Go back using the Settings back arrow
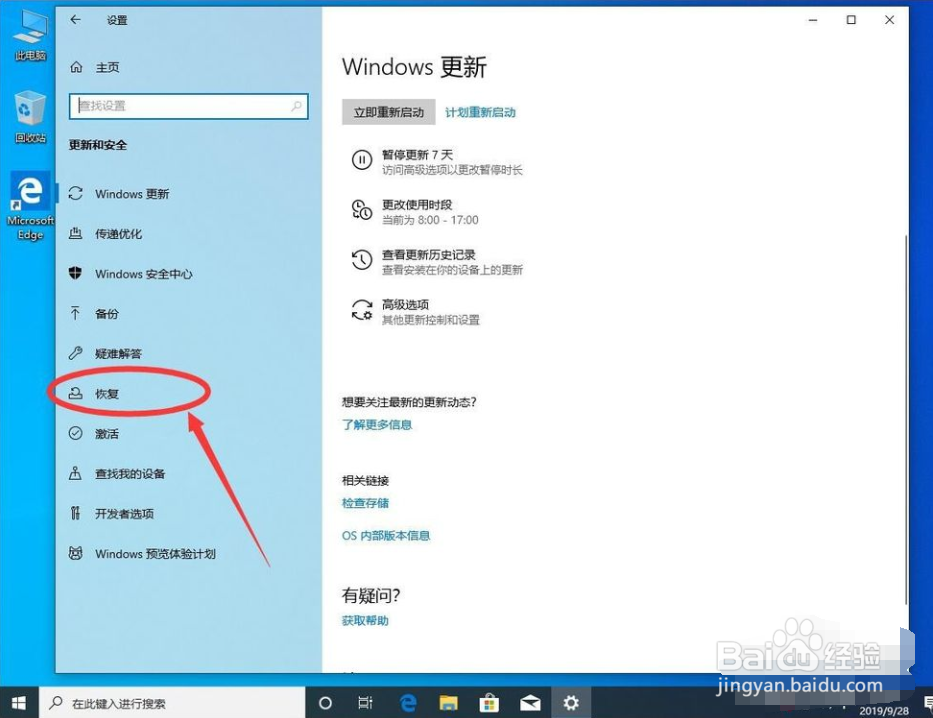This screenshot has height=718, width=933. click(76, 20)
